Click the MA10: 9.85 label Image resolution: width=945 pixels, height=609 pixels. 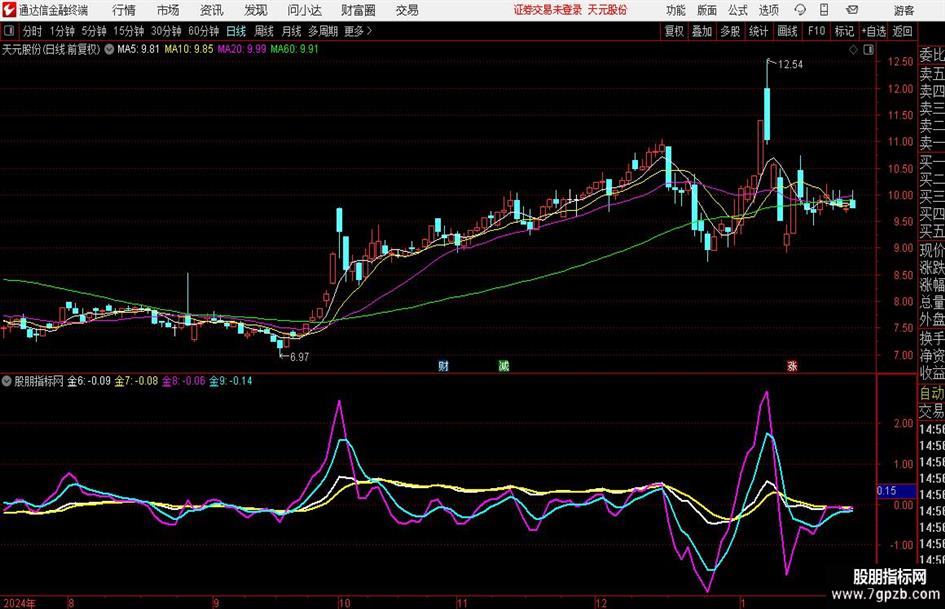189,49
